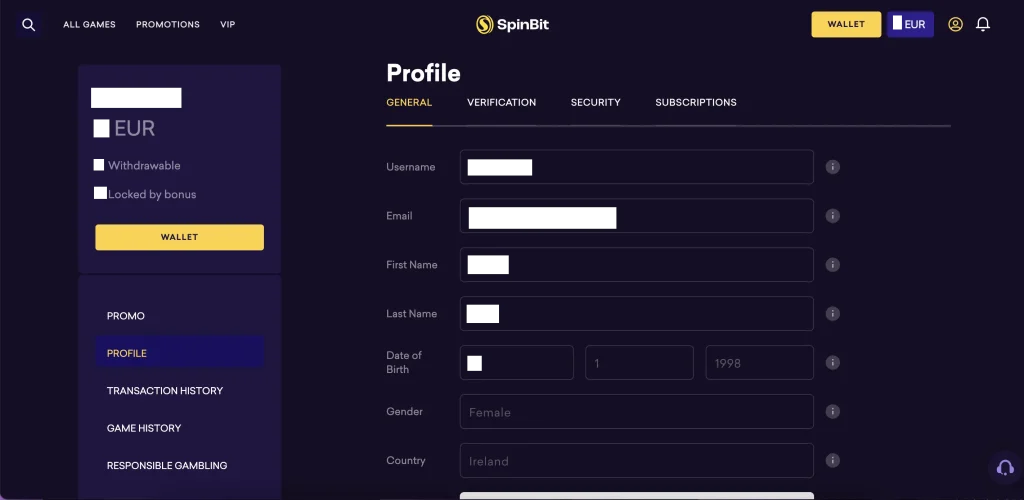Open the Gender field showing Female
Image resolution: width=1024 pixels, height=500 pixels.
[637, 412]
